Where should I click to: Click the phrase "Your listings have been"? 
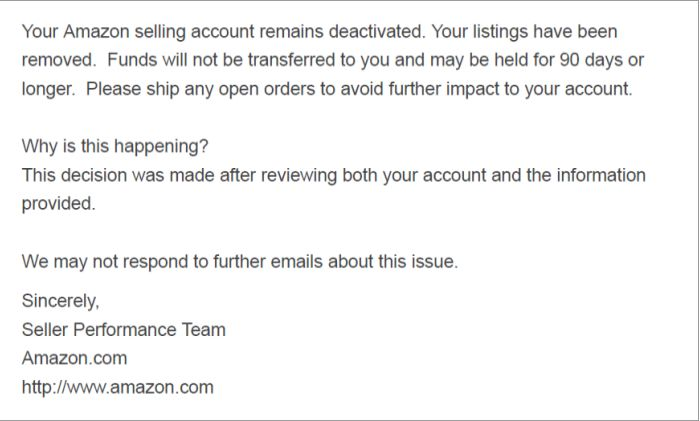click(525, 32)
